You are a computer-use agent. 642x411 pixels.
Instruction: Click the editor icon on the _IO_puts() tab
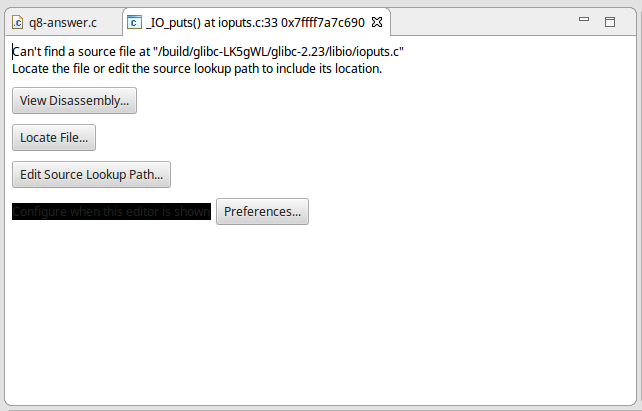pyautogui.click(x=134, y=22)
